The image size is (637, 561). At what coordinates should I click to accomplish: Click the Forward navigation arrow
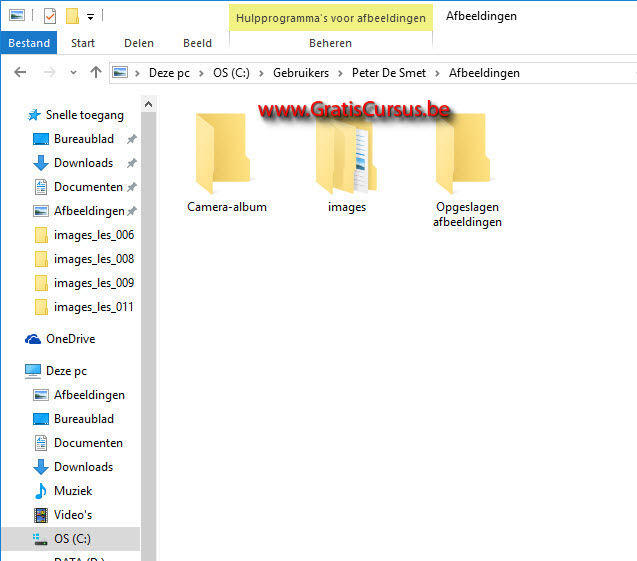coord(50,73)
